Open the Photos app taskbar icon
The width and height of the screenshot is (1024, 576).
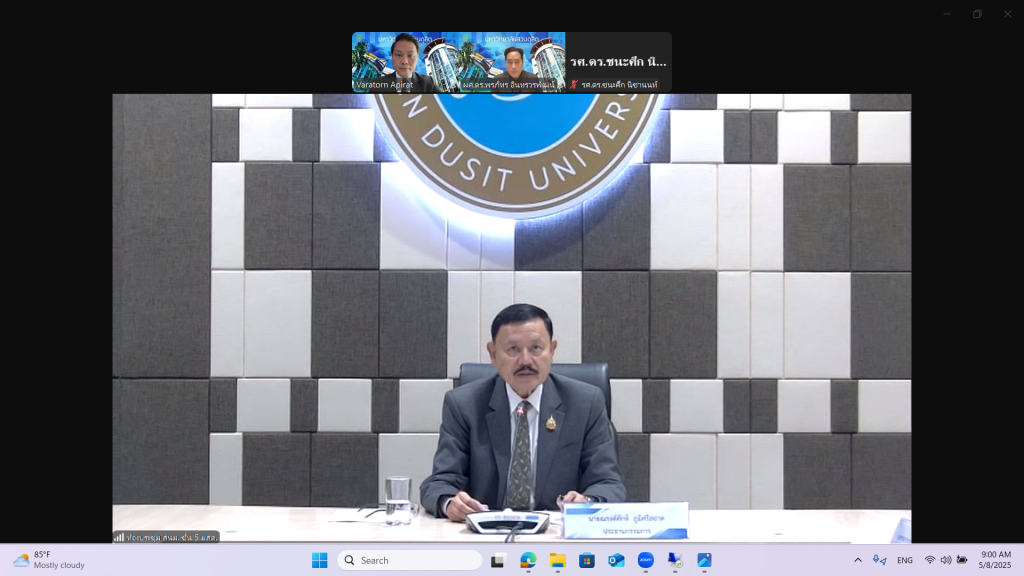click(704, 560)
